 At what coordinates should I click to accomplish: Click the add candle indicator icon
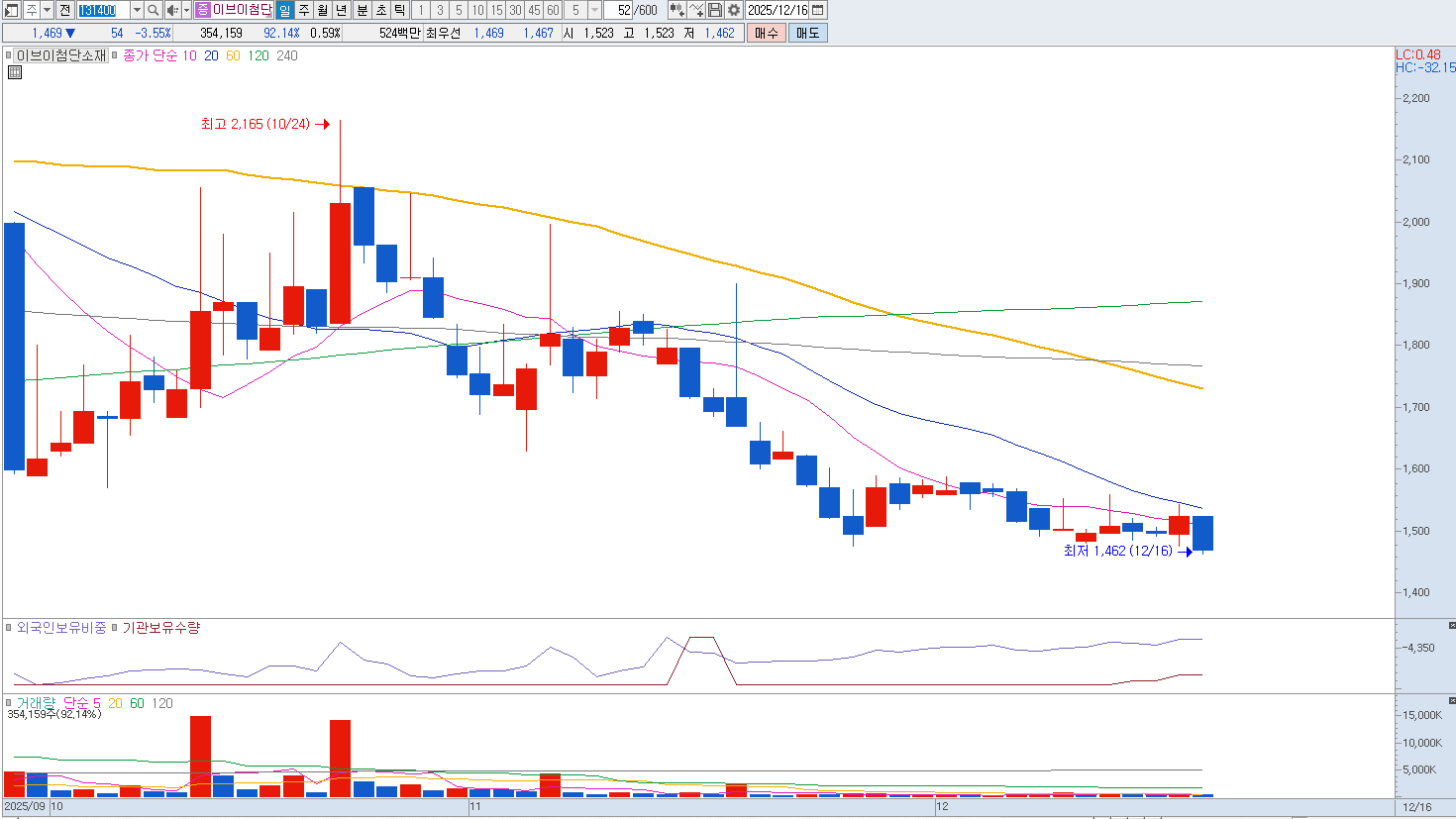[676, 10]
